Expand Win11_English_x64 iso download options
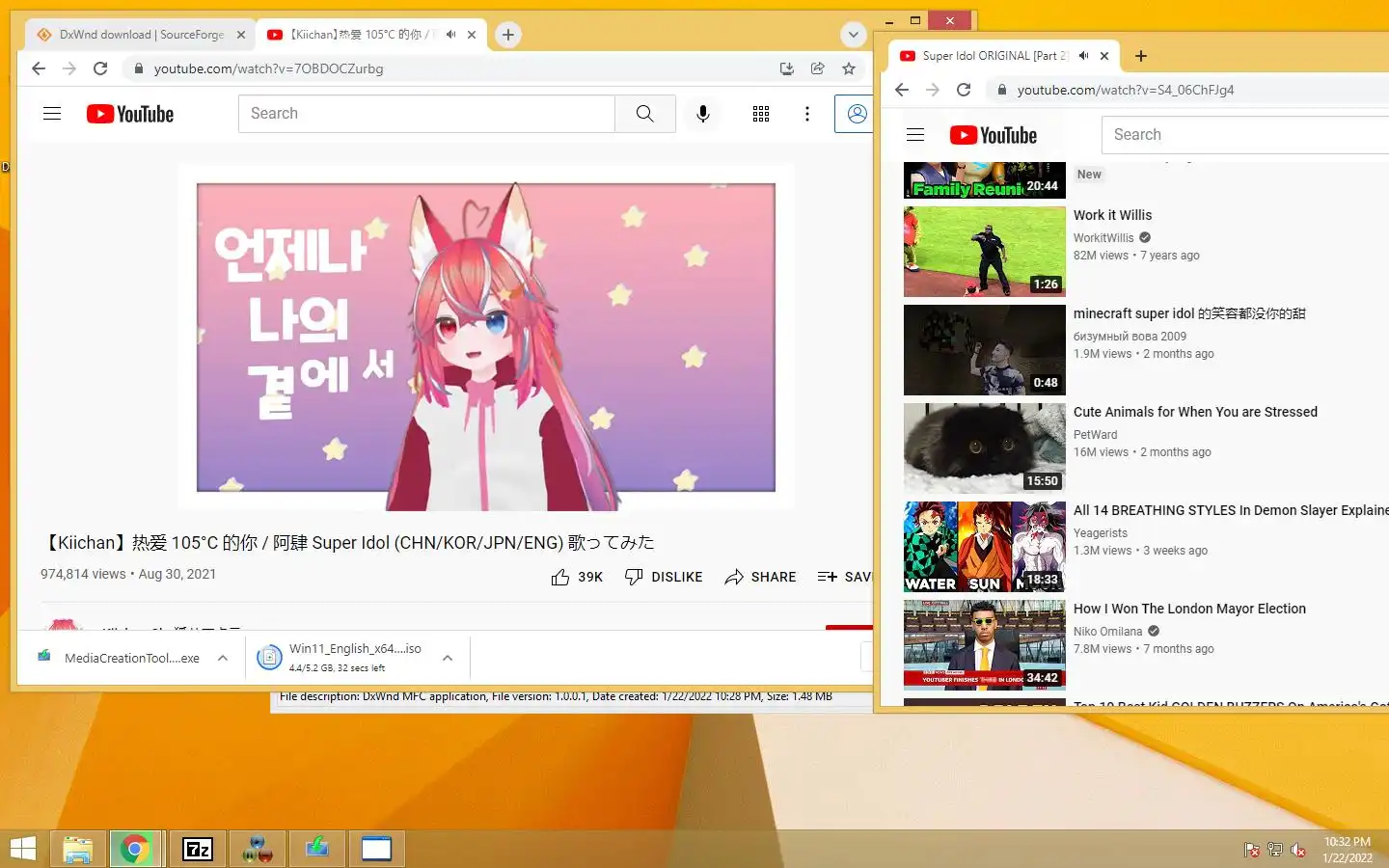This screenshot has height=868, width=1389. [448, 658]
